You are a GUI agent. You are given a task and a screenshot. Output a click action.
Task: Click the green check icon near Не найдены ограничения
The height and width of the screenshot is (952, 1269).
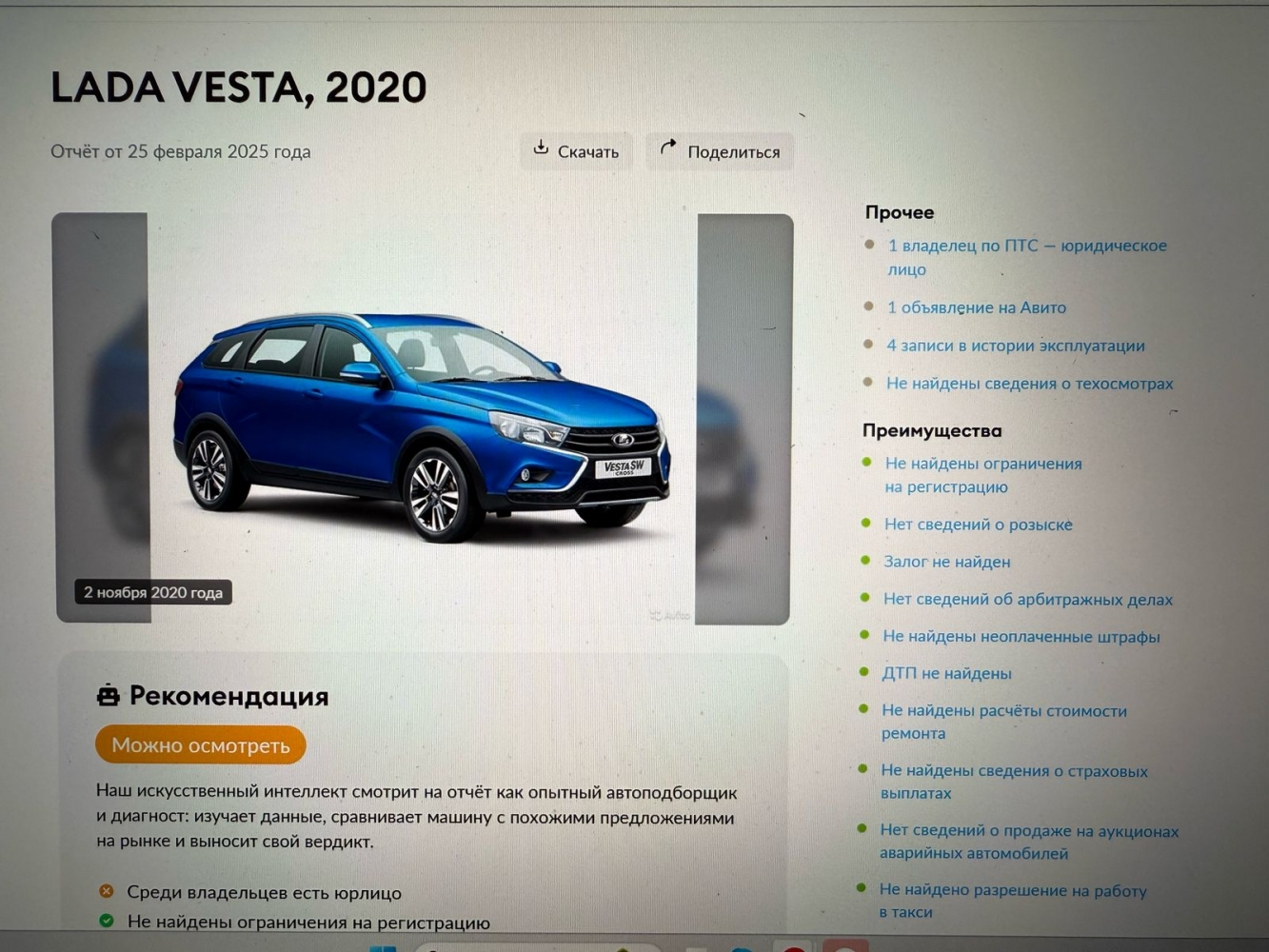coord(107,921)
